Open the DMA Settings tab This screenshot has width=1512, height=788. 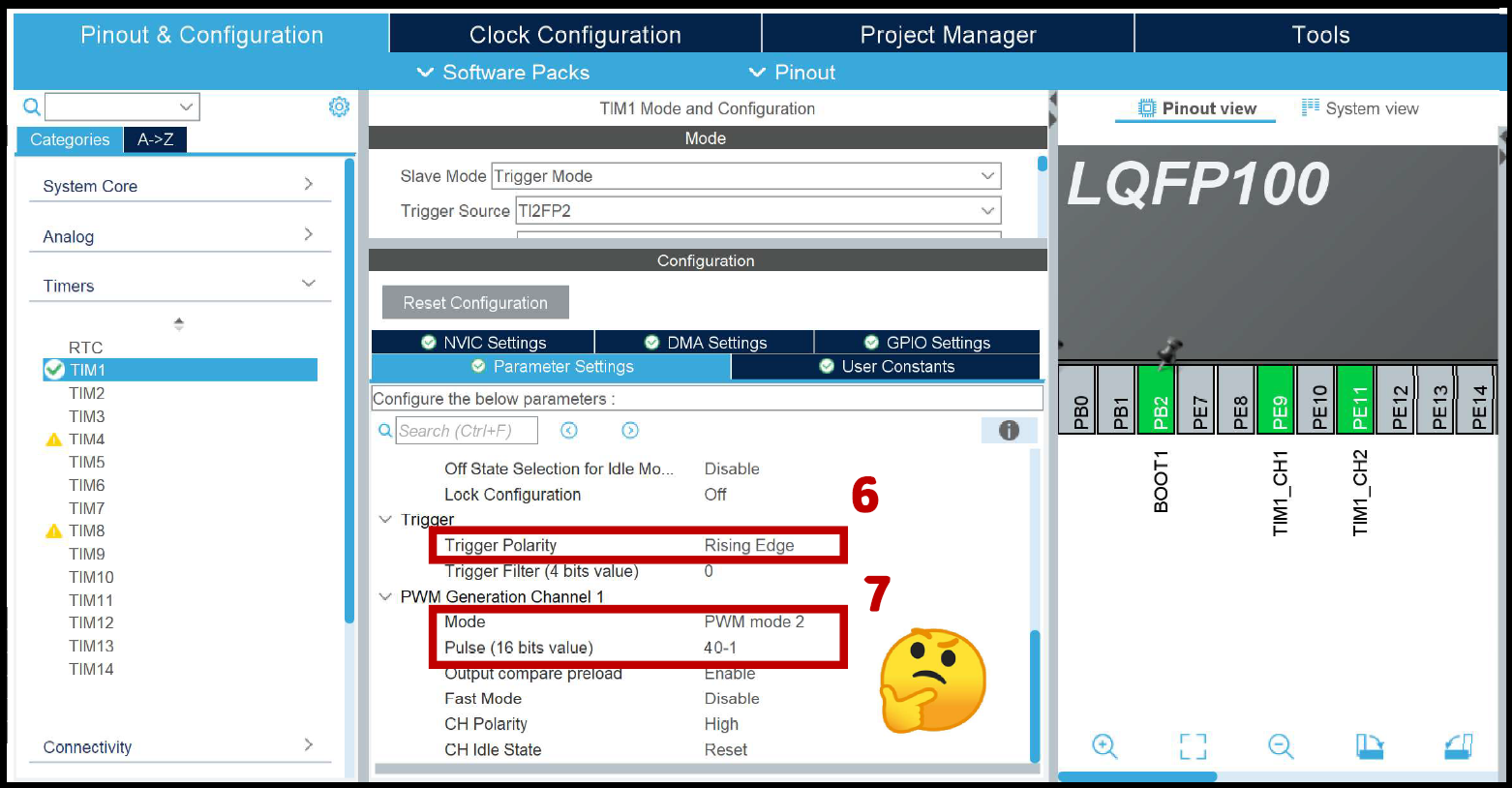point(705,343)
